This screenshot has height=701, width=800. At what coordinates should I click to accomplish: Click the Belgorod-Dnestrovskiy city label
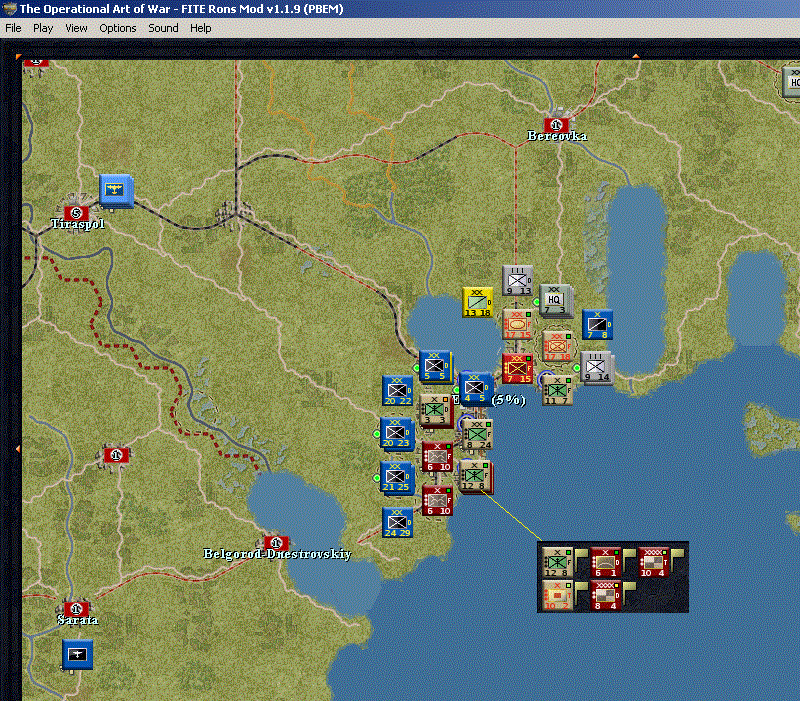pyautogui.click(x=277, y=554)
